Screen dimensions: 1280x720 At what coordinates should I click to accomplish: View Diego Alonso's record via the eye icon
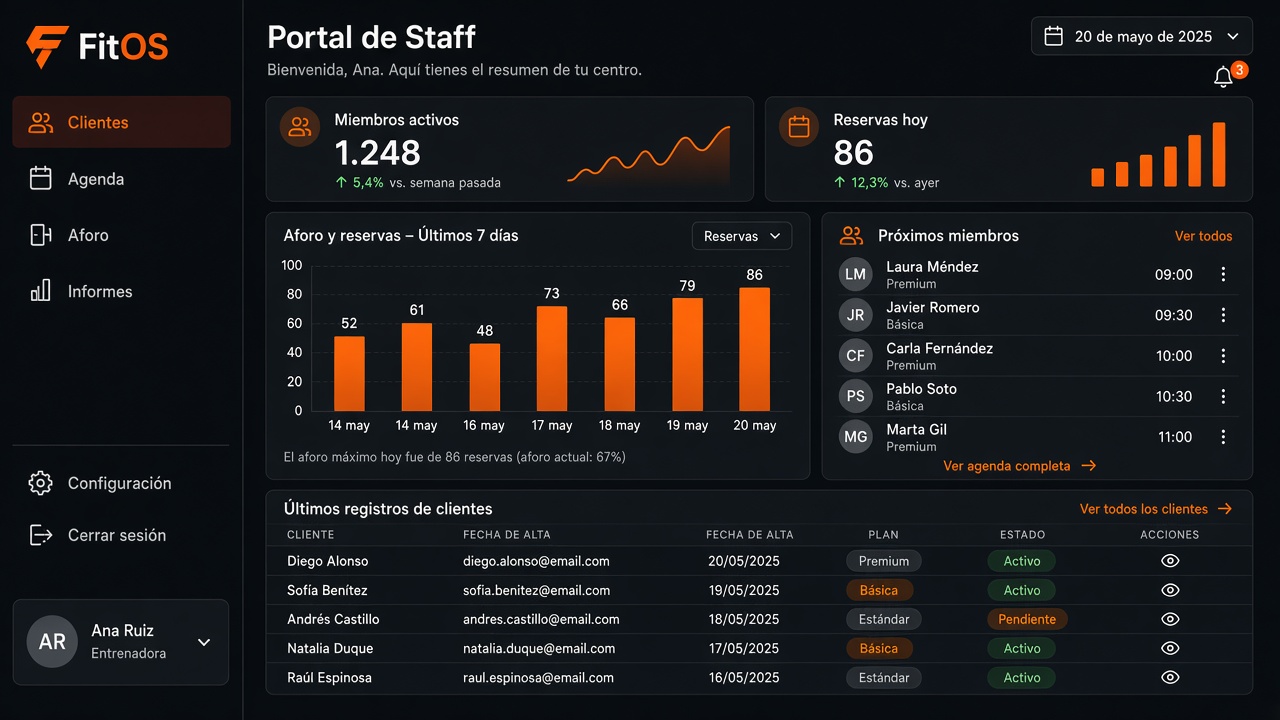(1170, 561)
